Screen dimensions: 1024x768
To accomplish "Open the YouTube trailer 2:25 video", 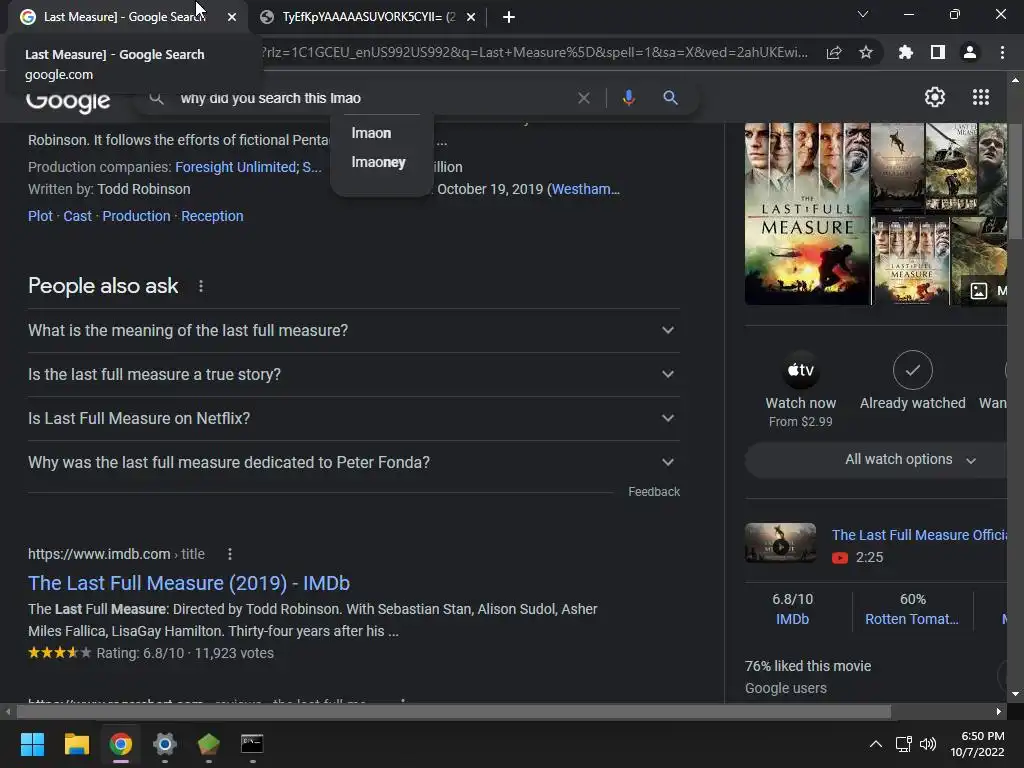I will point(858,557).
